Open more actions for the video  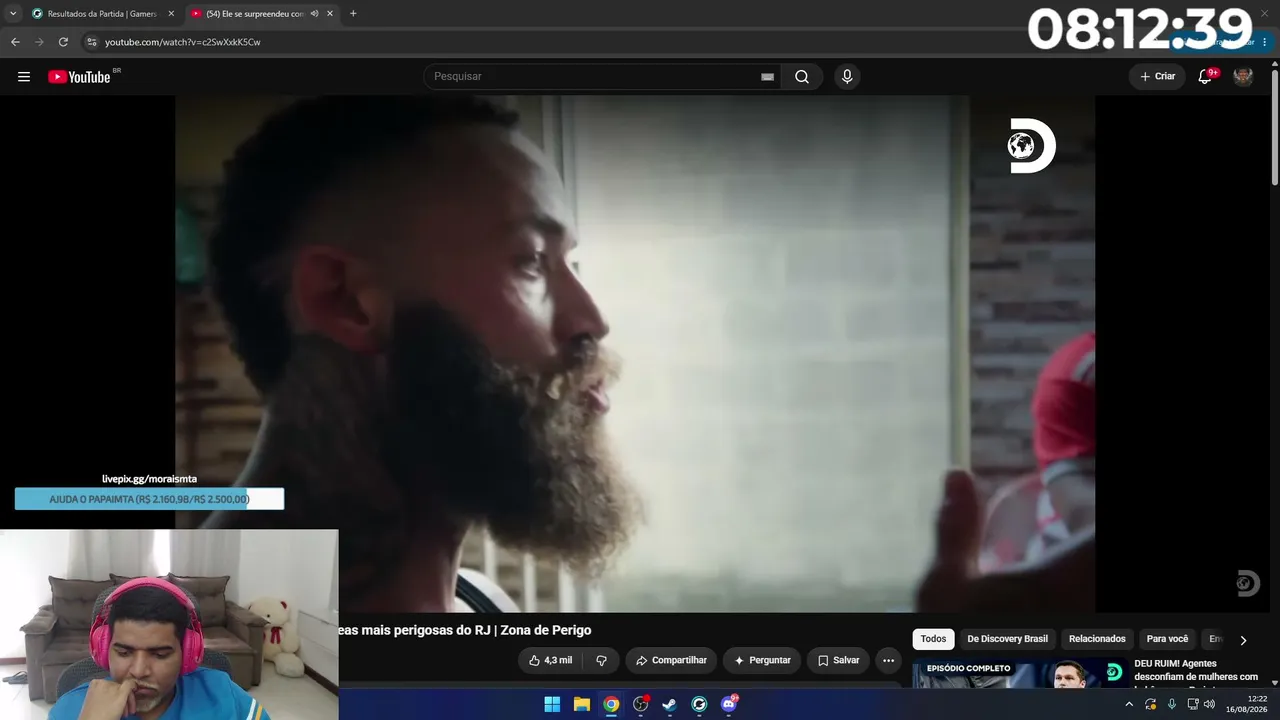(888, 660)
